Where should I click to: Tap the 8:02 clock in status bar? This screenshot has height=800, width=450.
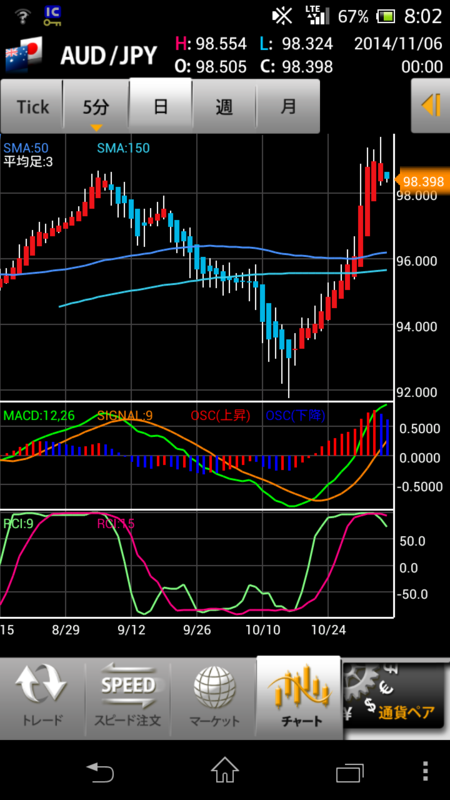pos(422,17)
